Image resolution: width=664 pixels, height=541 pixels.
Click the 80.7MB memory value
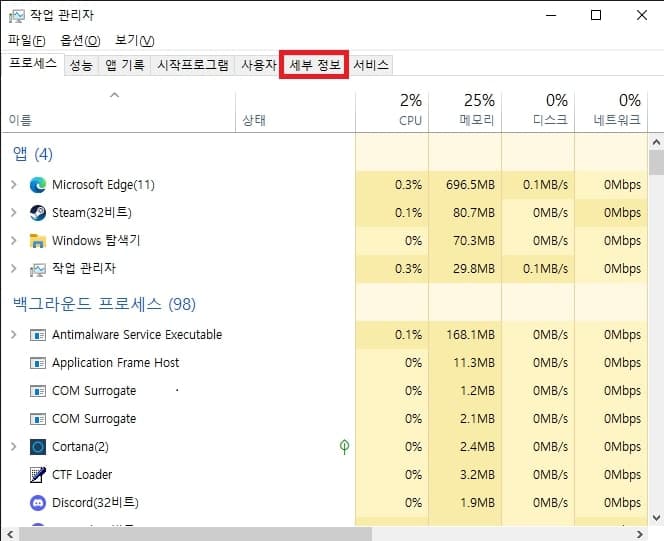473,213
